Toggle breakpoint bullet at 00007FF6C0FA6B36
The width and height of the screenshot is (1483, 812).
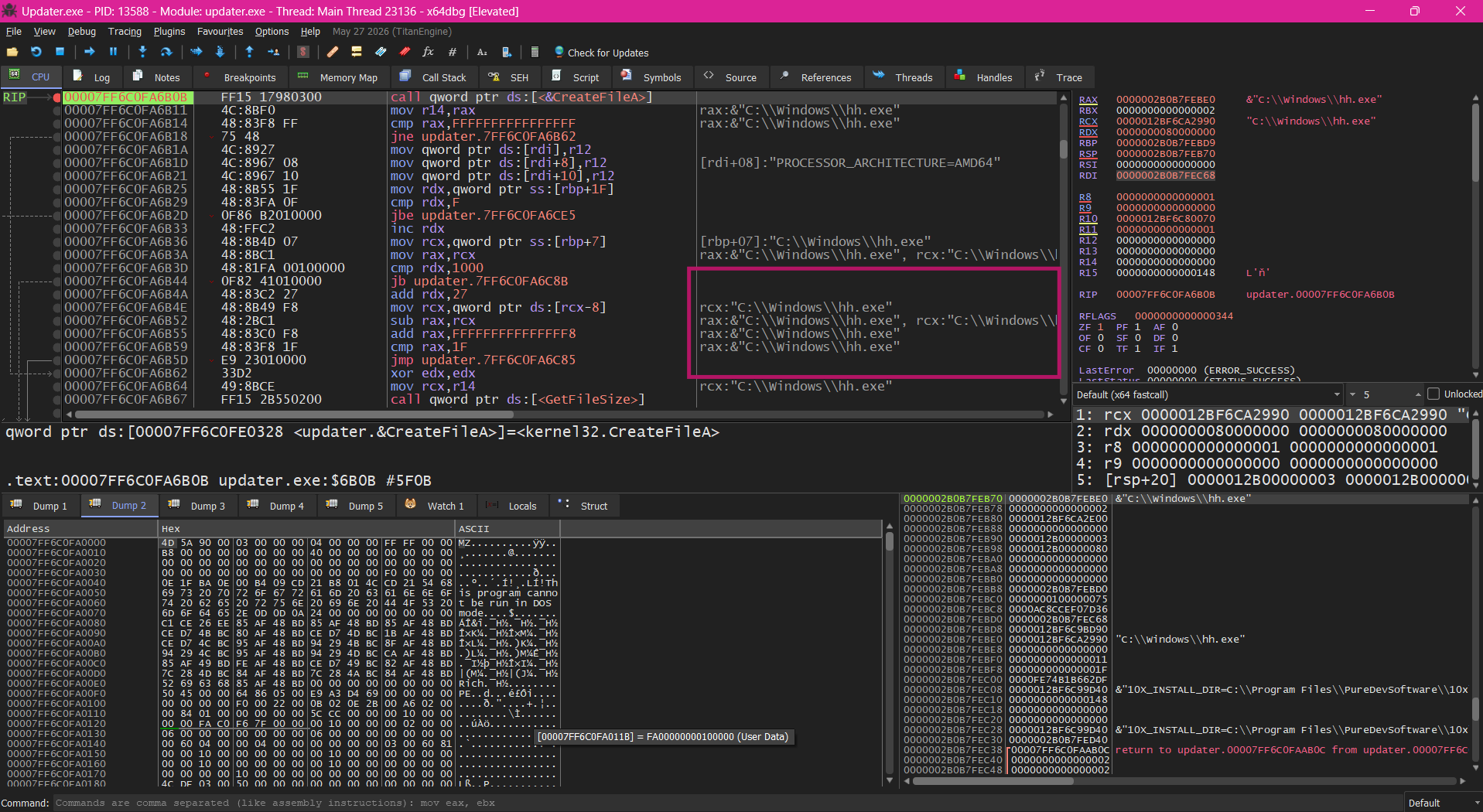coord(57,242)
